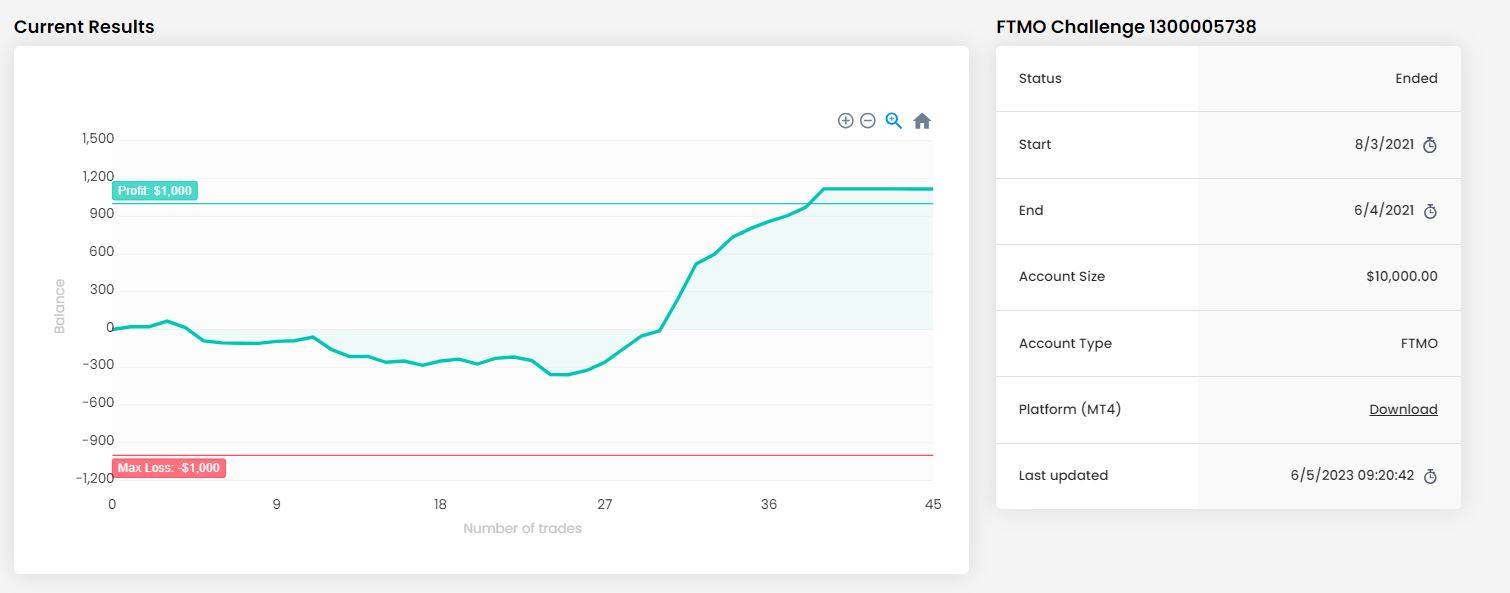Click the green Profit: $1,000 label
1510x593 pixels.
pos(155,191)
